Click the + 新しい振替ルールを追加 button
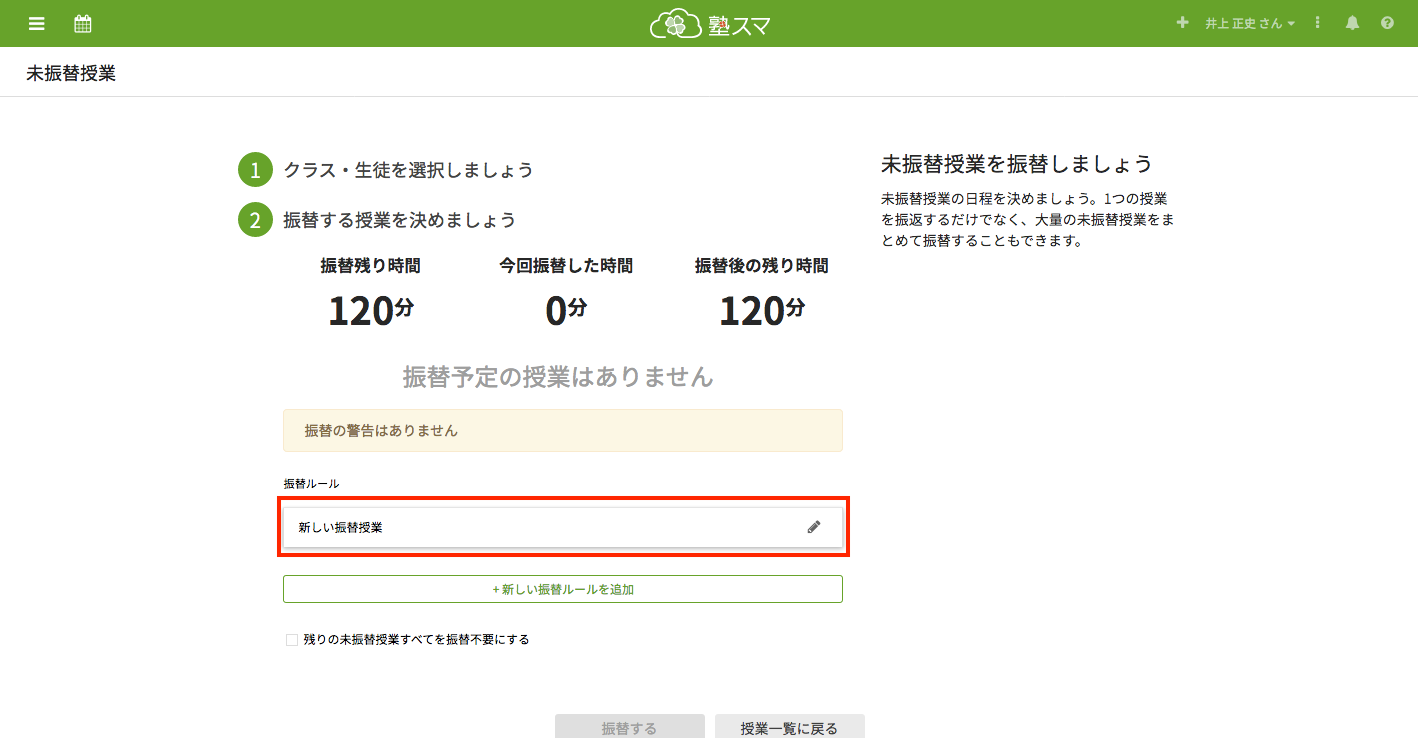 point(563,589)
